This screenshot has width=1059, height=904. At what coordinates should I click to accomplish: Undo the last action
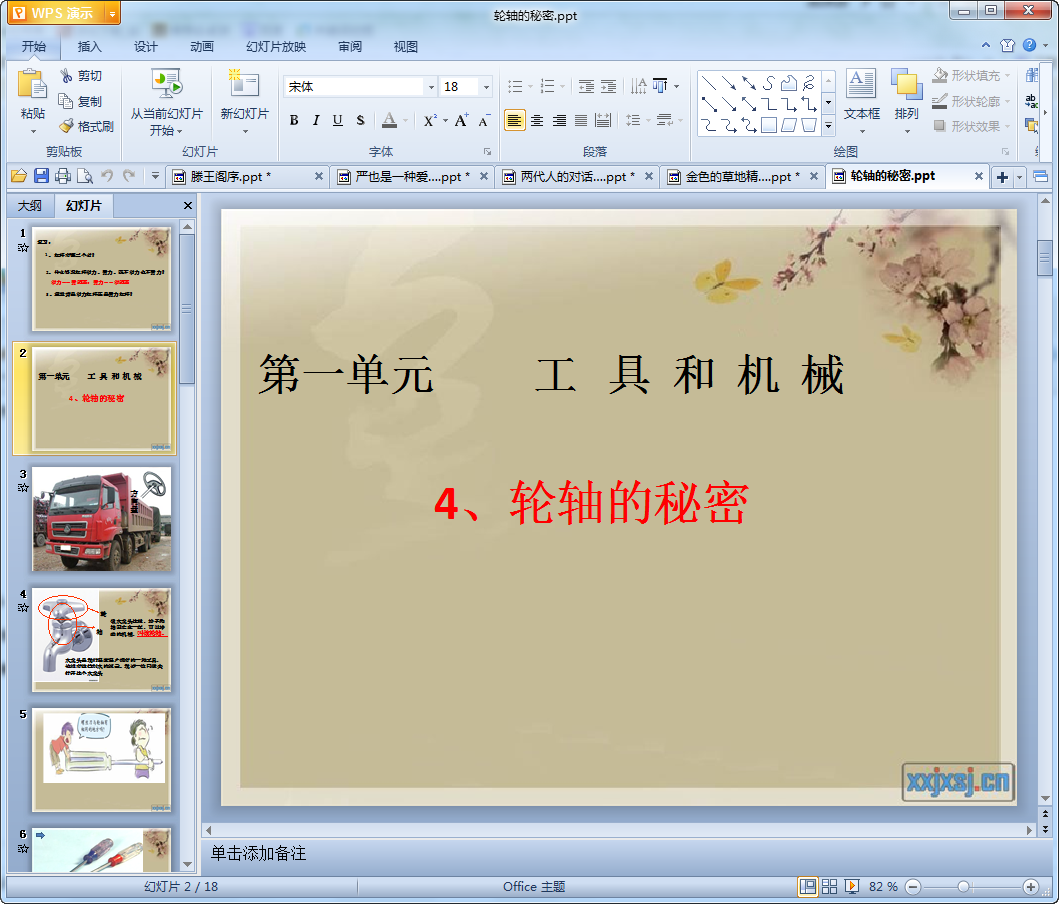107,176
